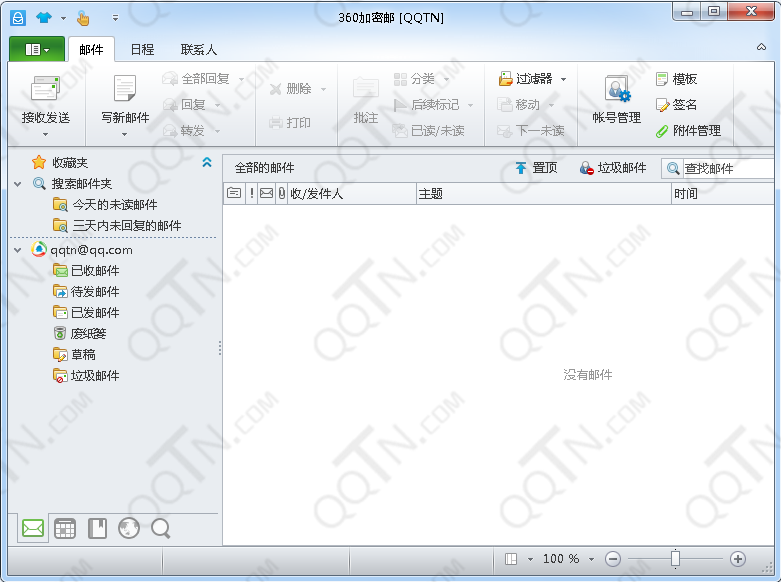Viewport: 781px width, 582px height.
Task: Switch to the 日程 tab
Action: pos(142,49)
